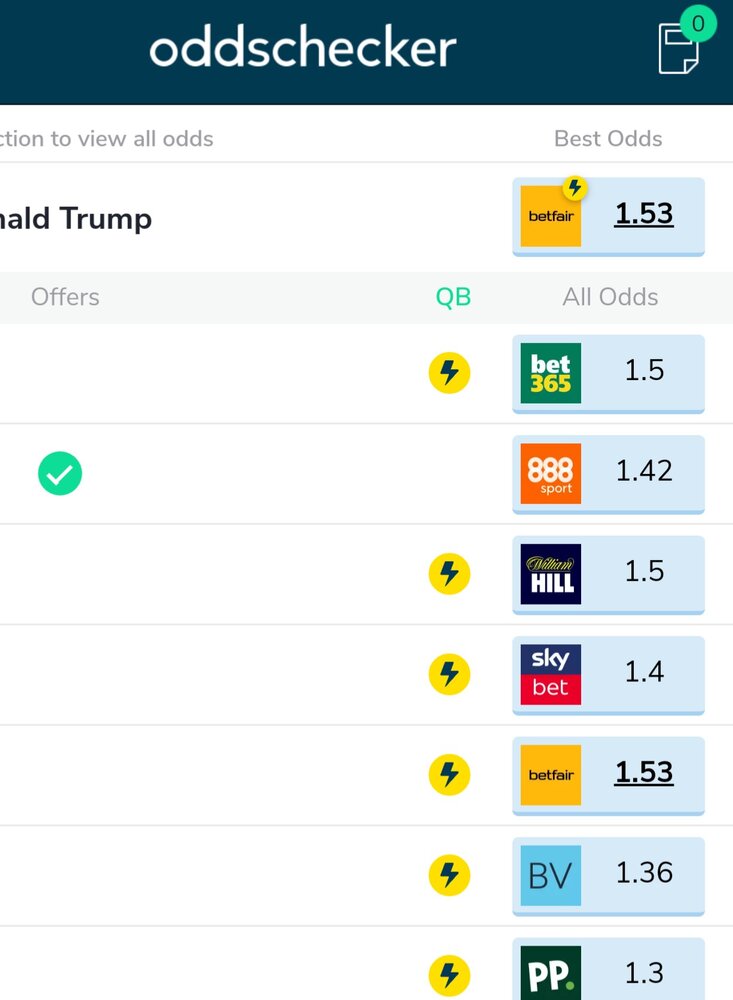Tap the Offers column header
733x1000 pixels.
65,297
